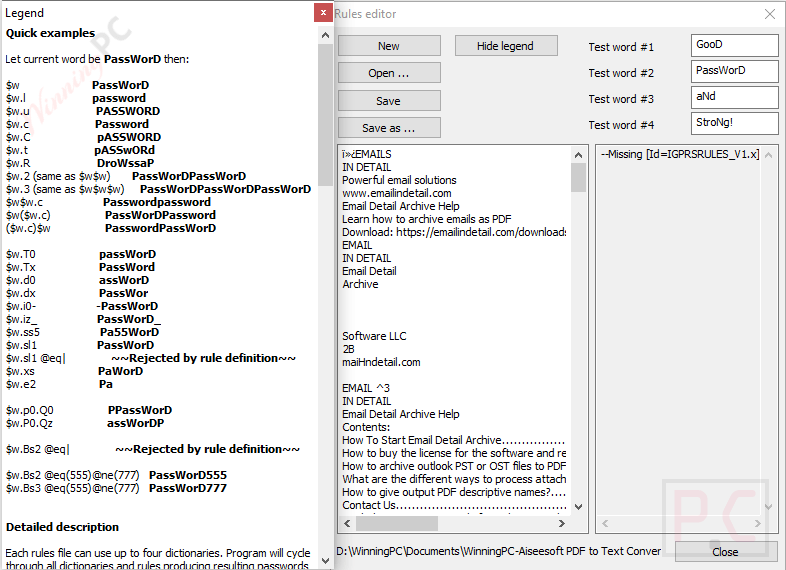This screenshot has height=570, width=786.
Task: Hide the legend panel
Action: [x=506, y=46]
